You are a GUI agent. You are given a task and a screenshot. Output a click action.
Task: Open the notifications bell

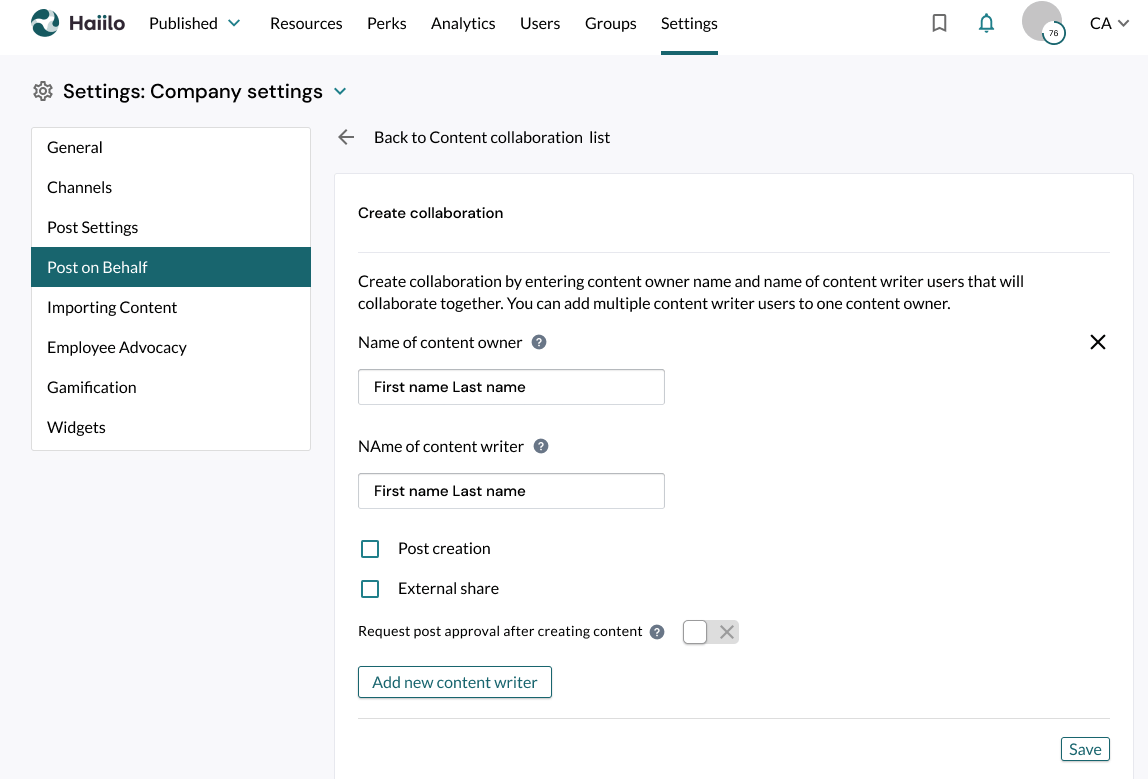click(x=986, y=23)
